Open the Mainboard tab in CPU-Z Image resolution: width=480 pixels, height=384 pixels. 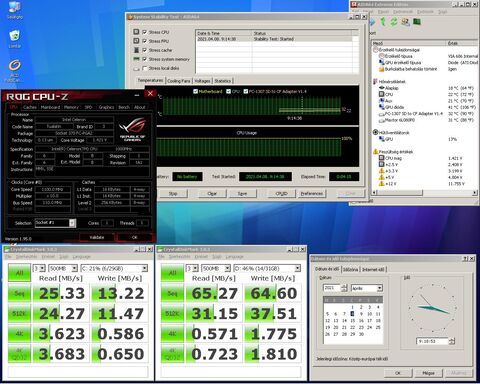[50, 107]
